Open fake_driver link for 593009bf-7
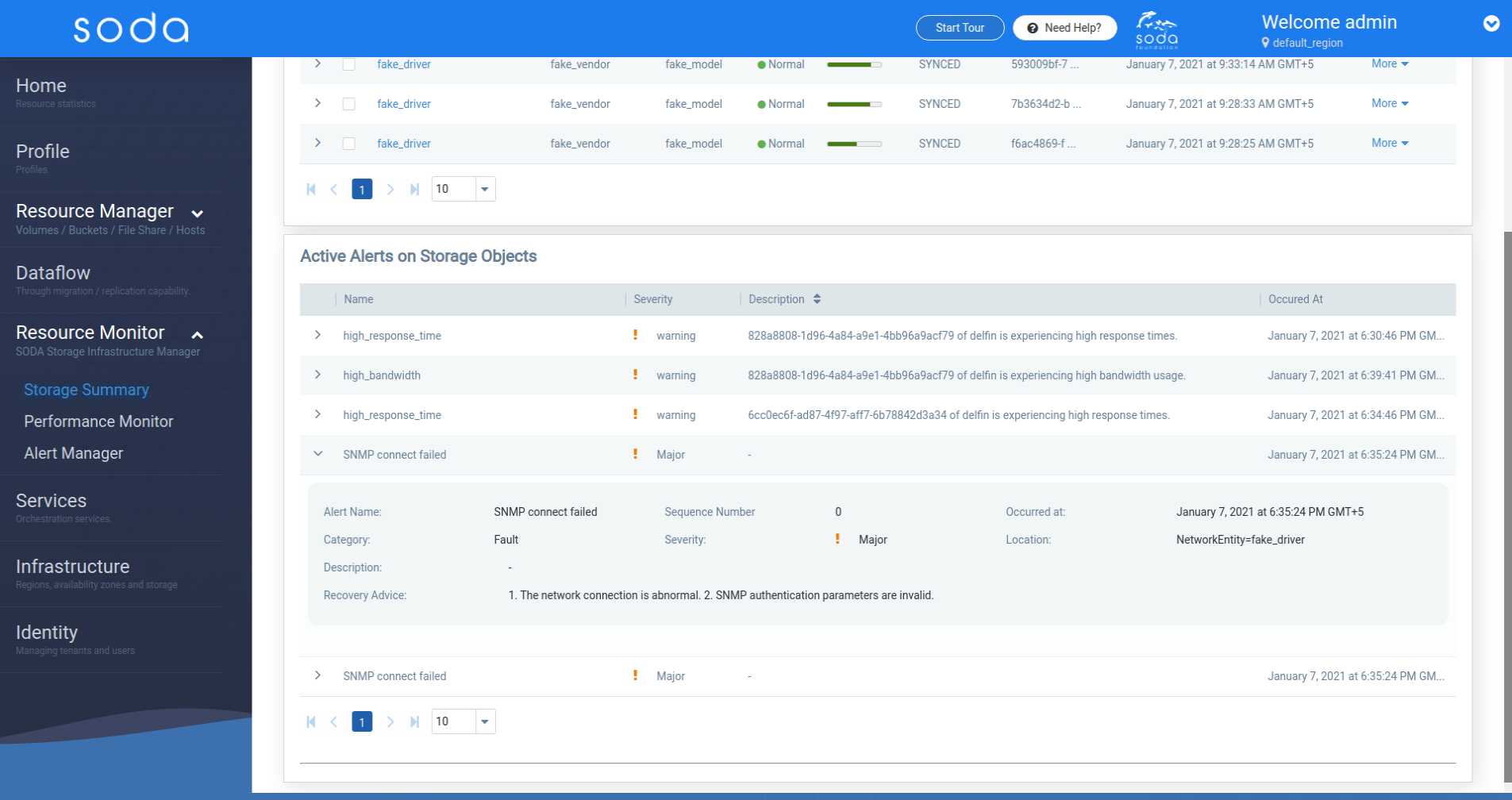This screenshot has width=1512, height=800. [404, 64]
